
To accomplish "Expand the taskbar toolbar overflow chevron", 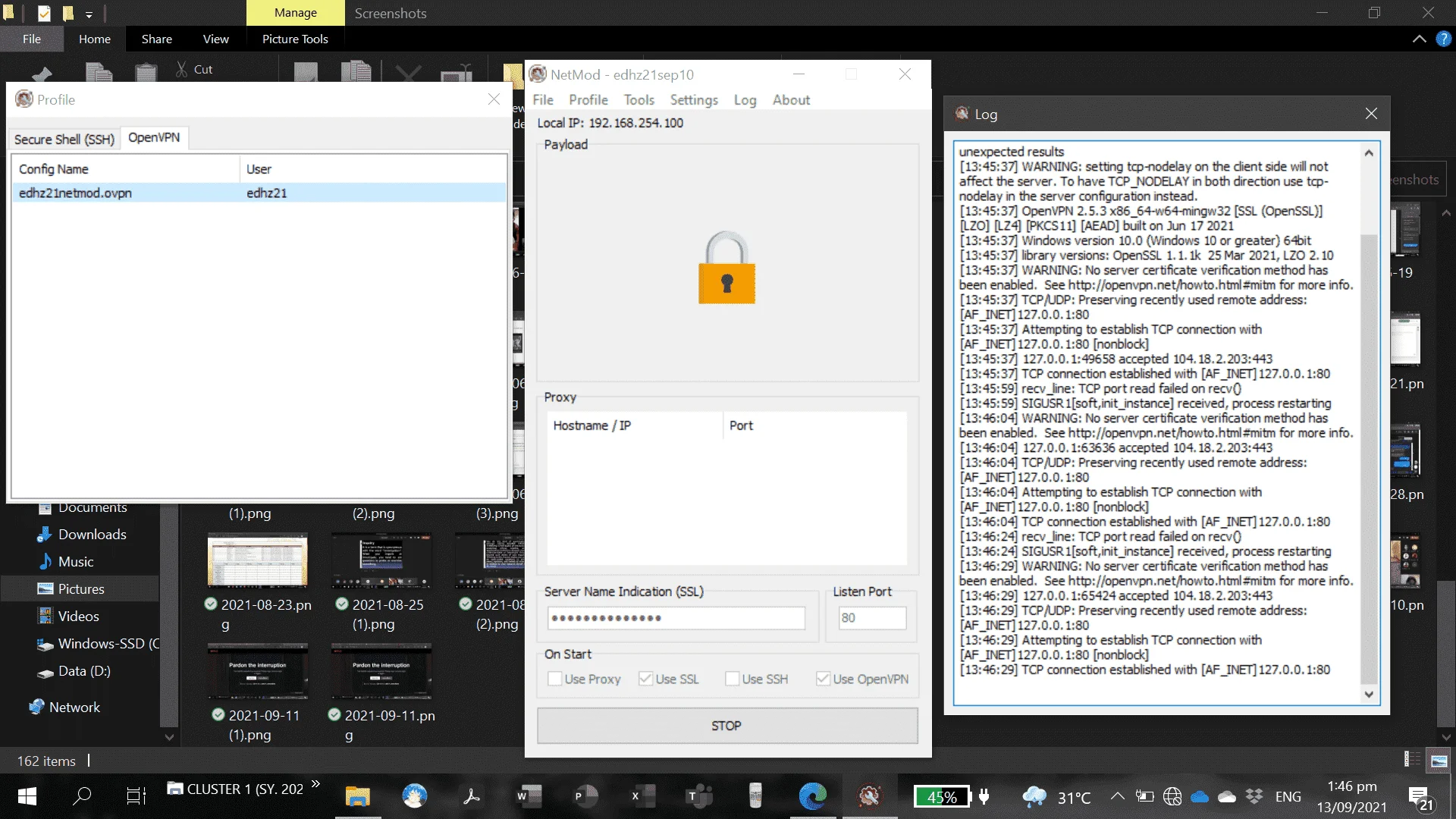I will [315, 784].
